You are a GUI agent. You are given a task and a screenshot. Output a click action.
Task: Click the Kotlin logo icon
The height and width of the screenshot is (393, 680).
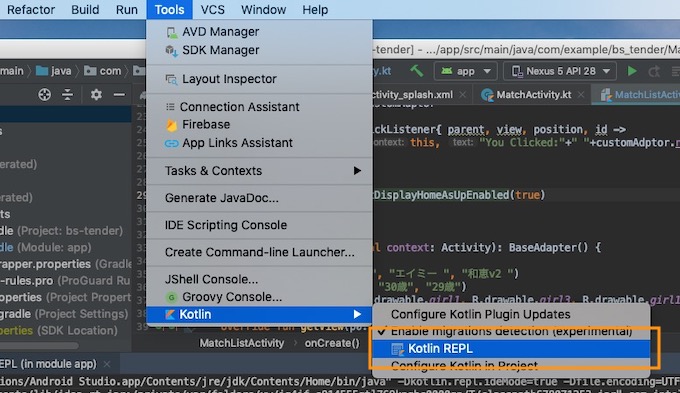click(170, 314)
